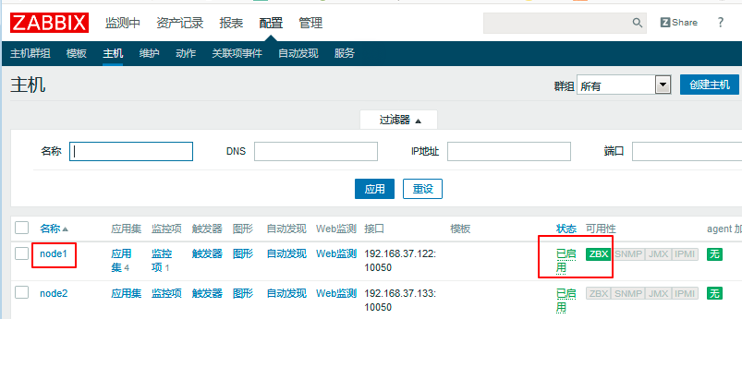Open the 群组 dropdown showing 所有

point(623,86)
